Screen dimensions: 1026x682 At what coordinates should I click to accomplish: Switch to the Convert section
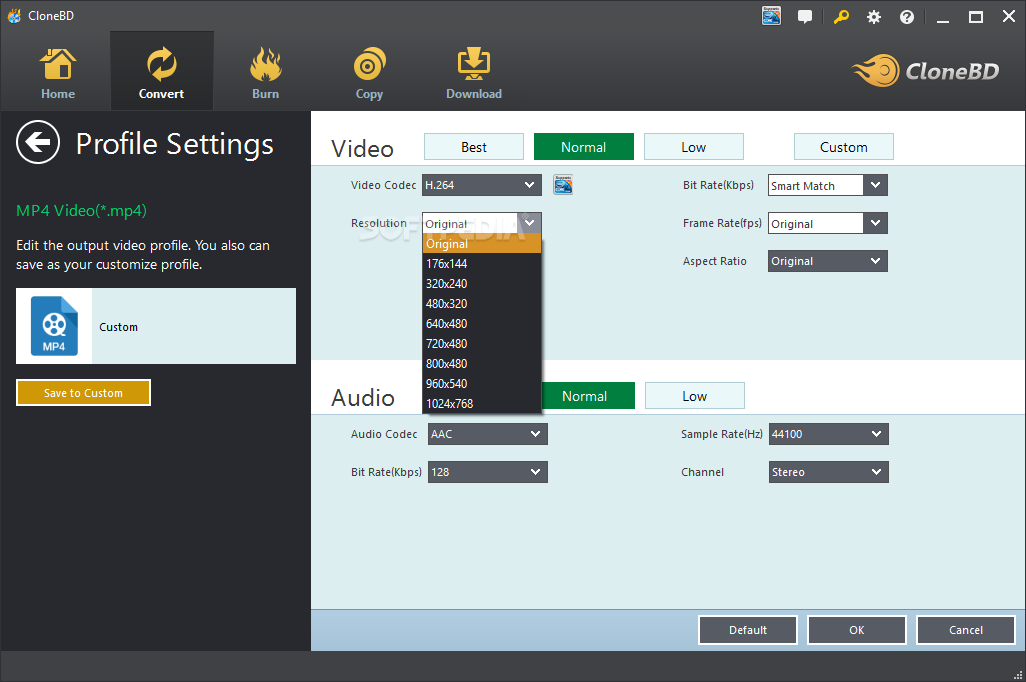coord(162,73)
